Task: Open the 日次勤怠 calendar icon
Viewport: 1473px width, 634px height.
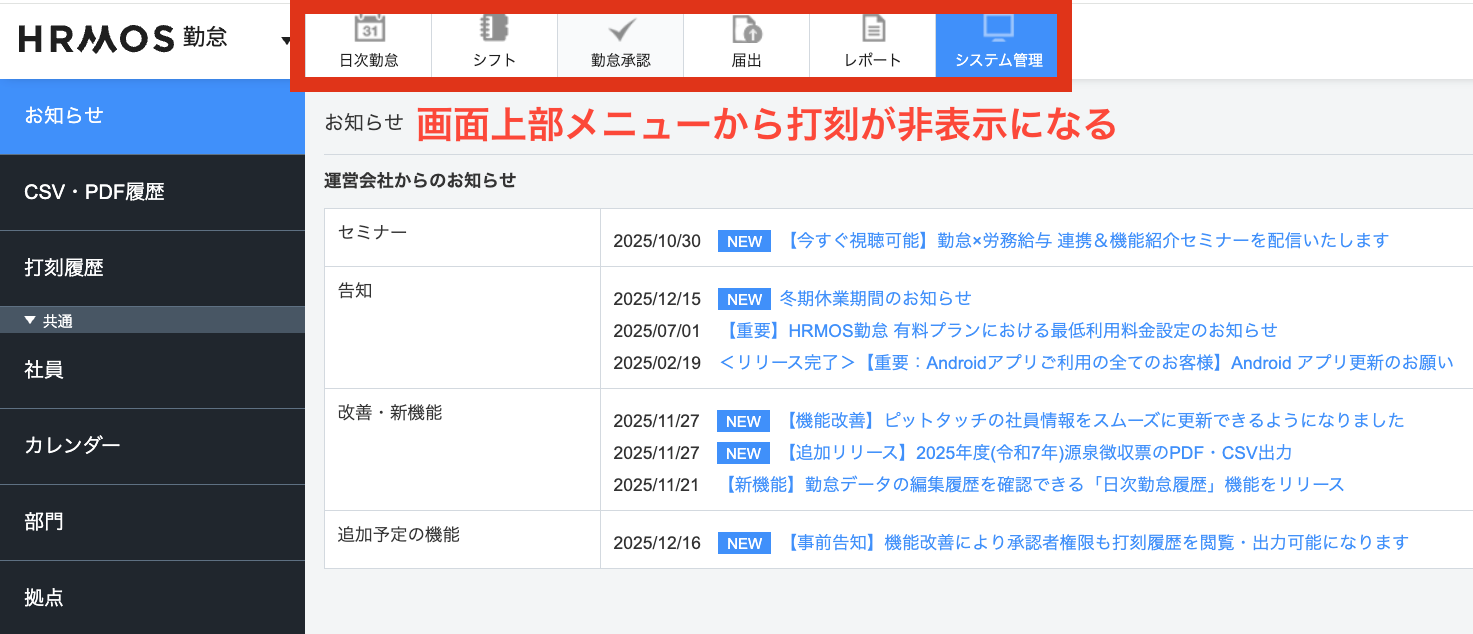Action: point(369,30)
